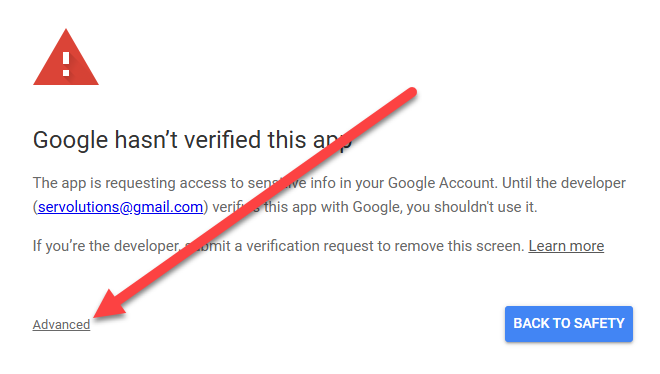The image size is (660, 374).
Task: Click the "Google hasn't verified this app" heading
Action: [x=192, y=140]
